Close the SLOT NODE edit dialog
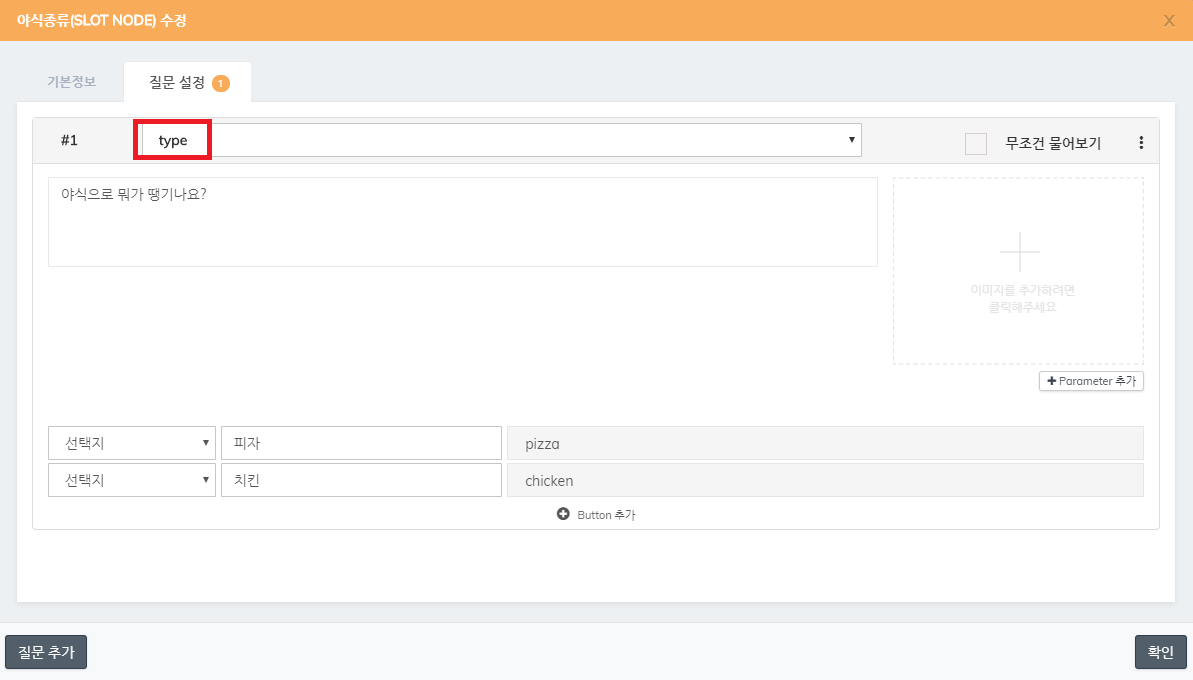Screen dimensions: 1193x680 [1169, 21]
